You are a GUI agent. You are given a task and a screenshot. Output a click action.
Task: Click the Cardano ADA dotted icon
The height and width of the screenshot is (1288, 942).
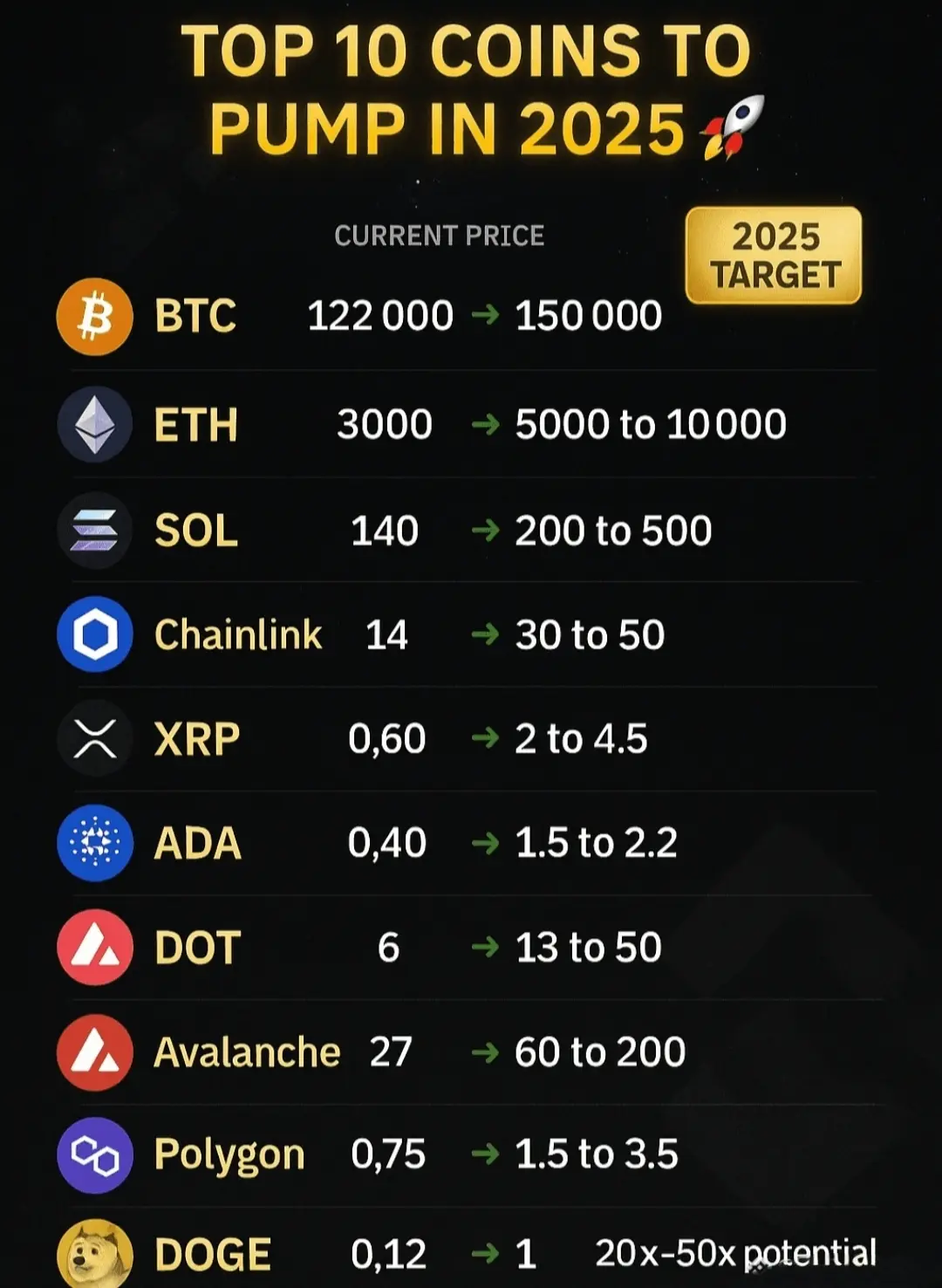pos(95,843)
